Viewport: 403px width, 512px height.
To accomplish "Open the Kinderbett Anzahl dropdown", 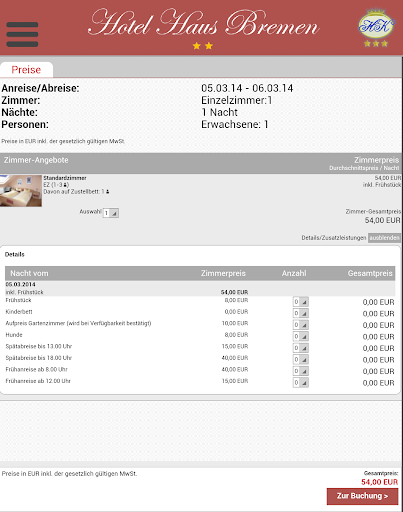I will pos(301,313).
